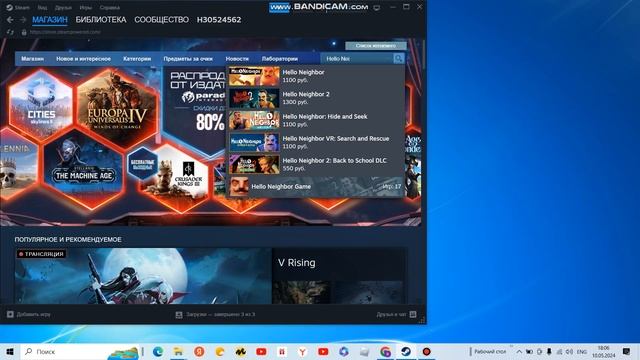Click the Bandicam record icon in taskbar
Screen dimensions: 640x360
(427, 351)
